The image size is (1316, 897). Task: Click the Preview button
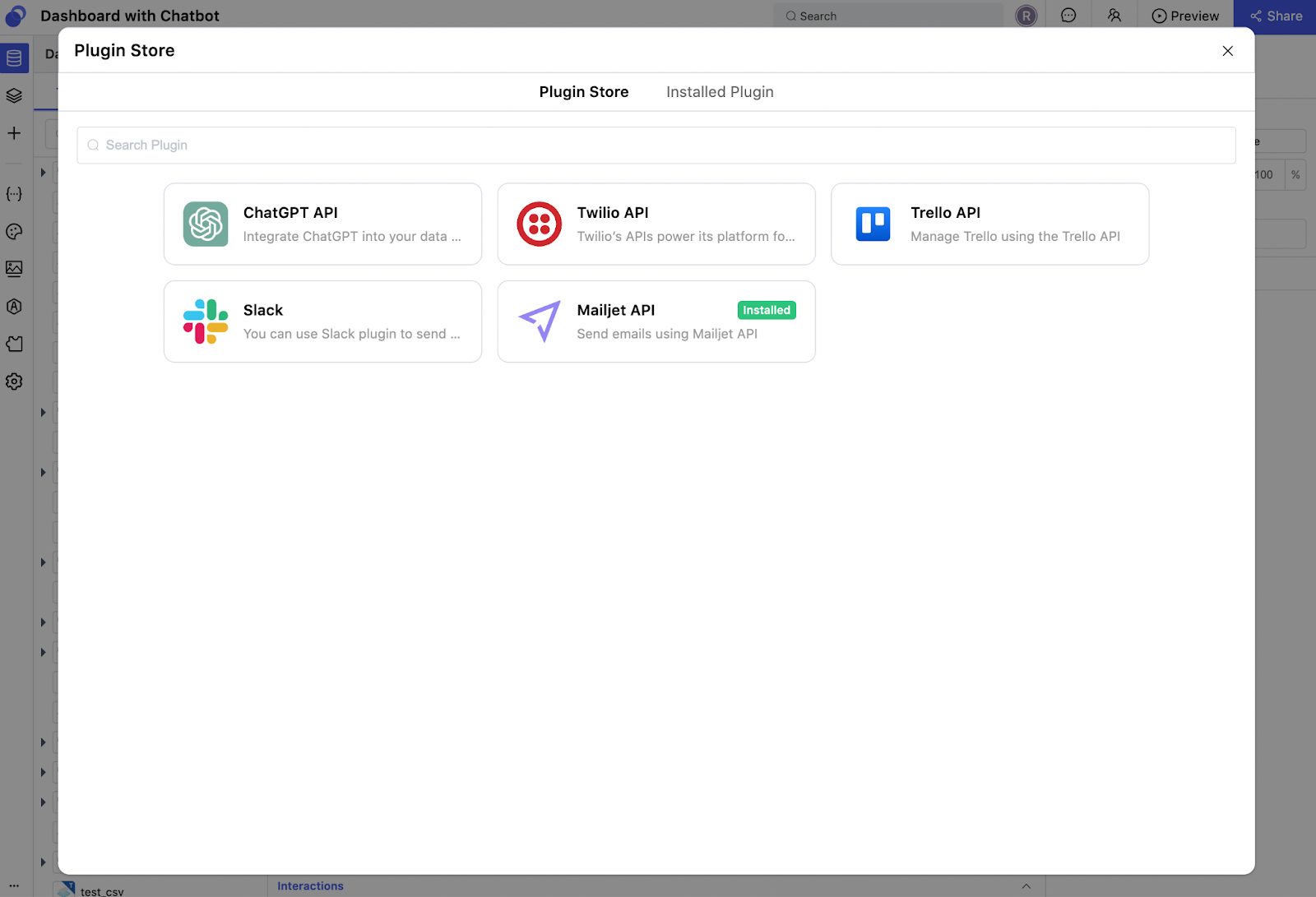tap(1185, 16)
